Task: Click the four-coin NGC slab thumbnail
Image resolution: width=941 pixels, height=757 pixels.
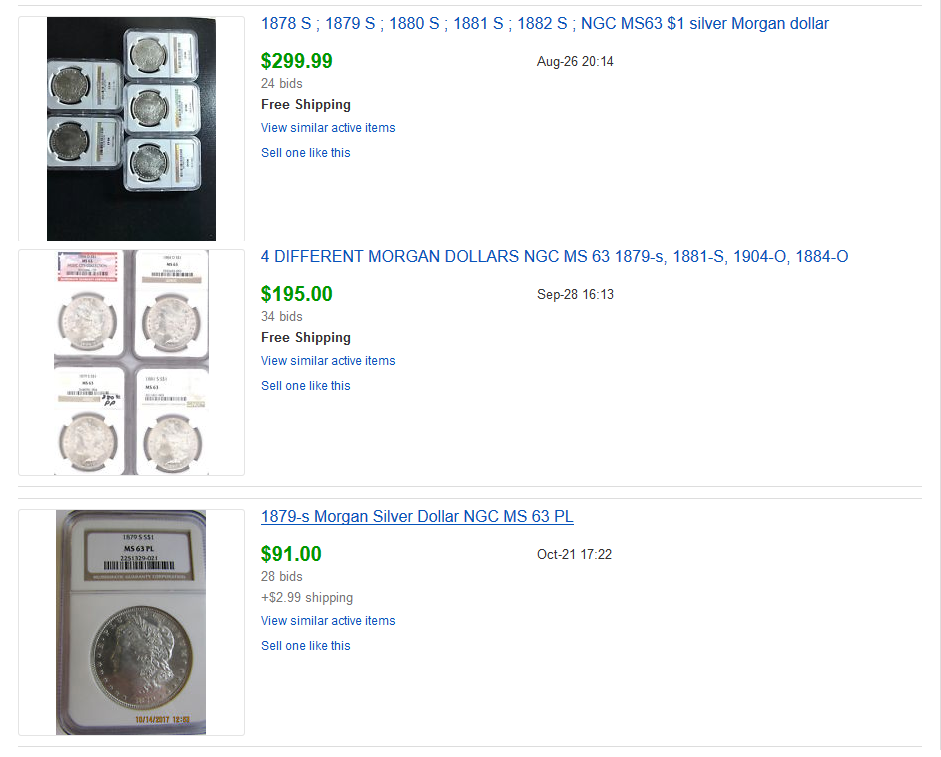Action: point(131,362)
